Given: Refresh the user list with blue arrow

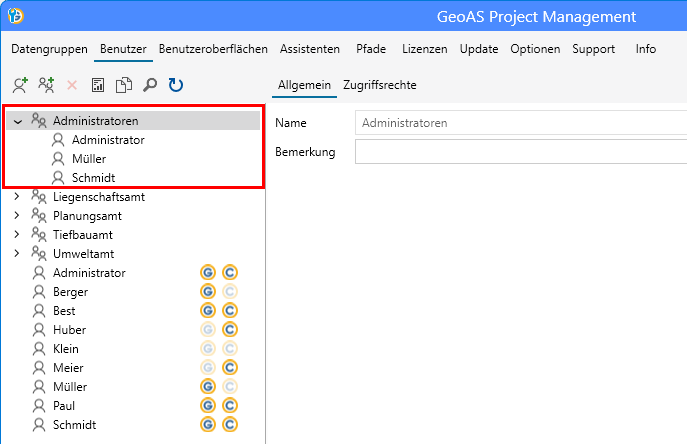Looking at the screenshot, I should tap(176, 86).
